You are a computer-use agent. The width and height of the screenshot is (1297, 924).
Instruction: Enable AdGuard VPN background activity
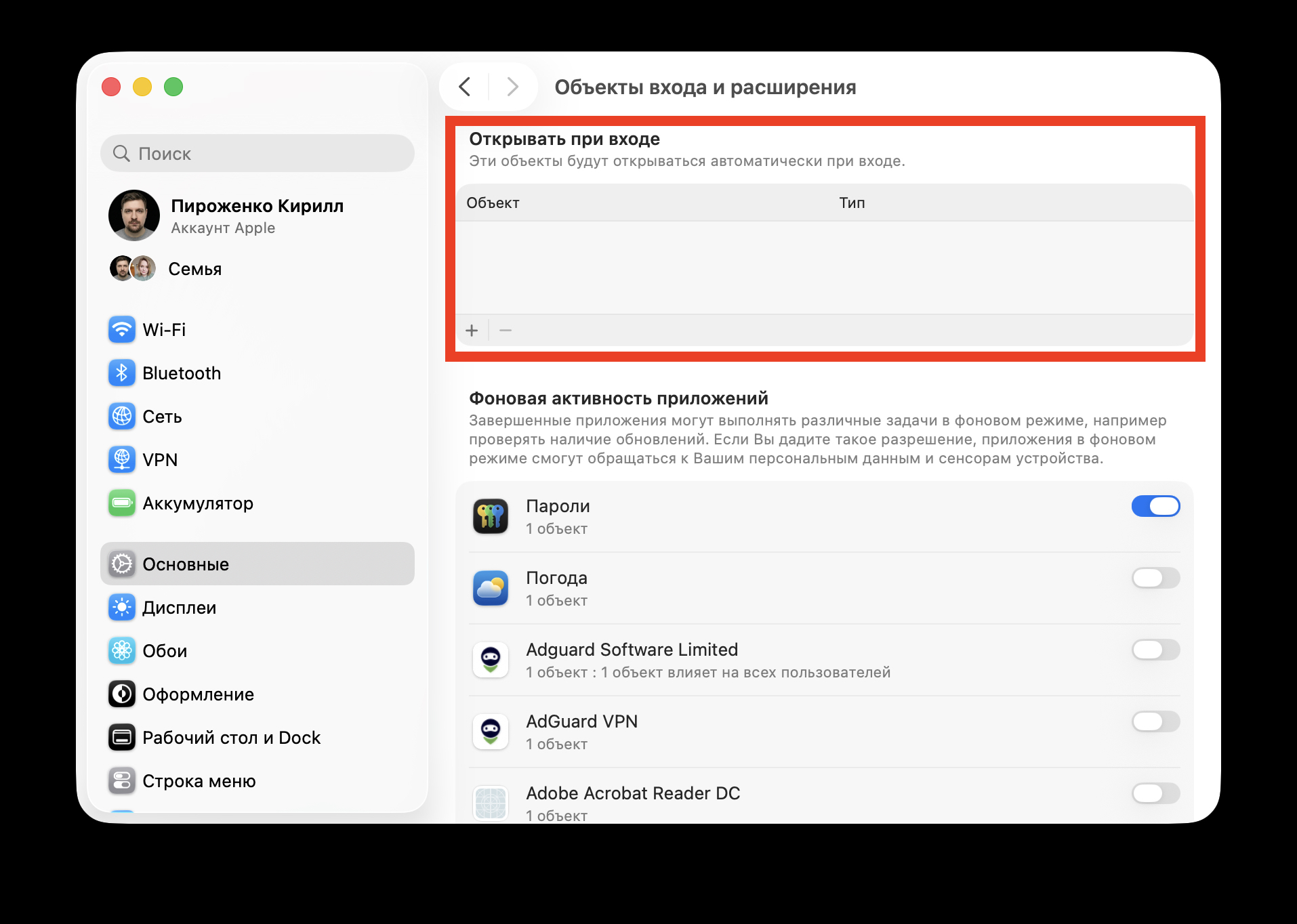tap(1155, 721)
